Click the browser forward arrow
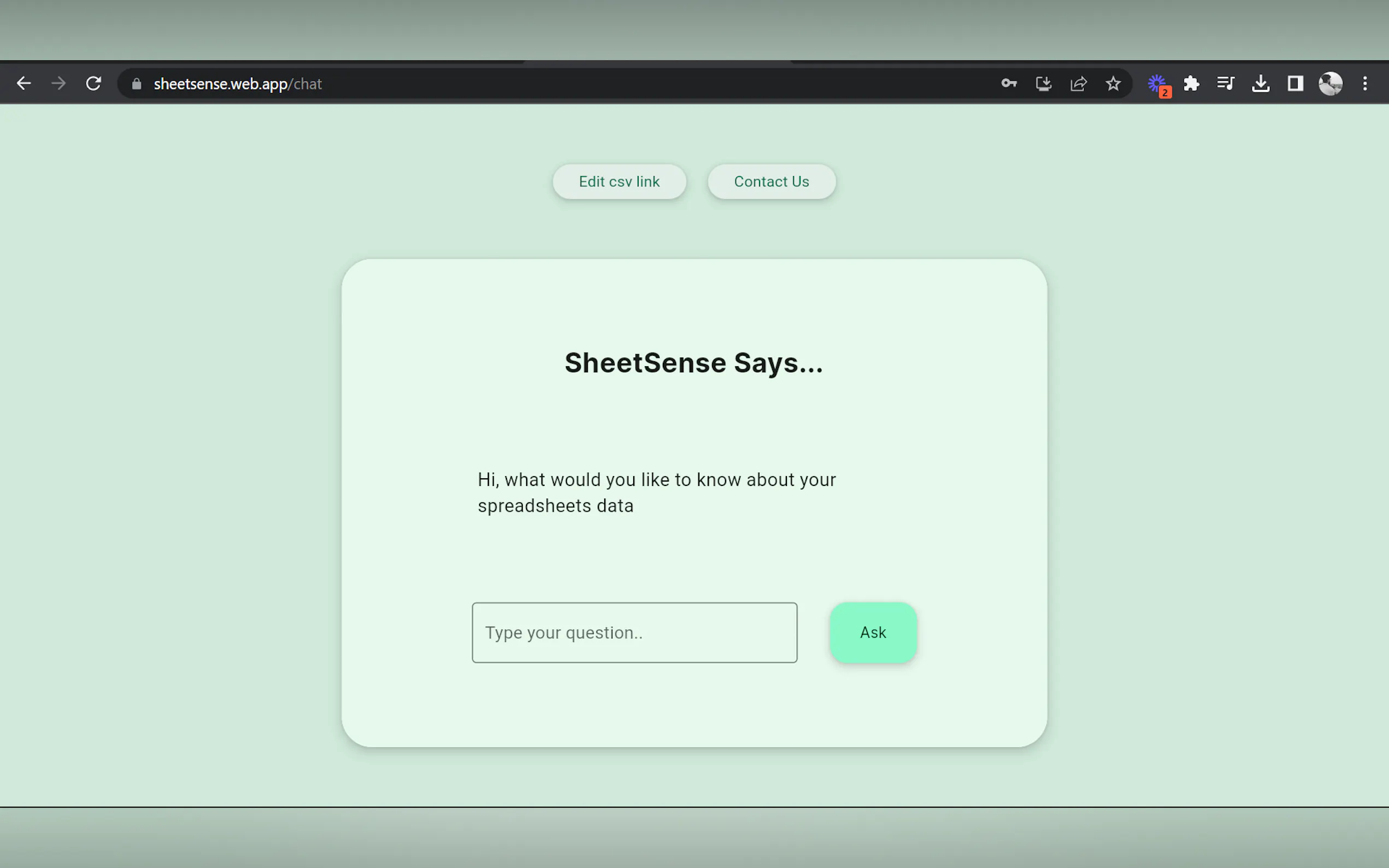The image size is (1389, 868). [x=59, y=84]
